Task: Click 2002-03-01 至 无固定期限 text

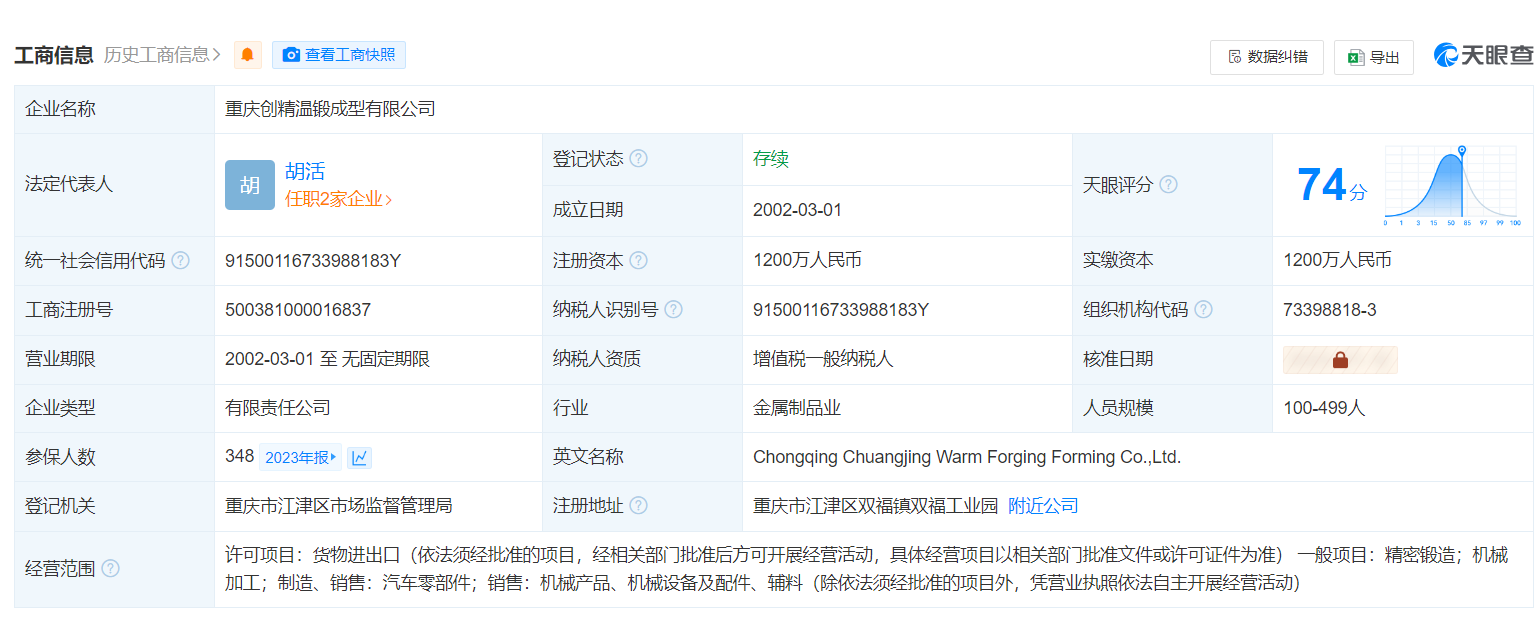Action: (x=328, y=359)
